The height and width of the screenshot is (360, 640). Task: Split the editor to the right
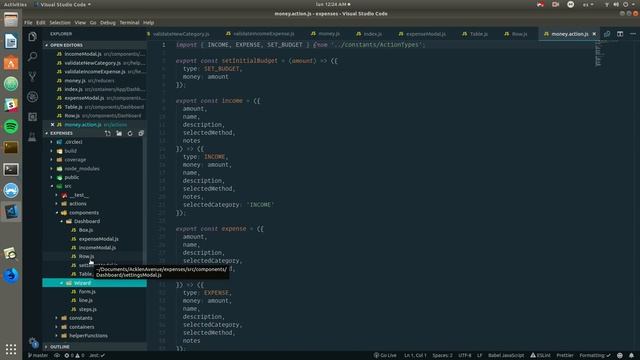pyautogui.click(x=620, y=34)
